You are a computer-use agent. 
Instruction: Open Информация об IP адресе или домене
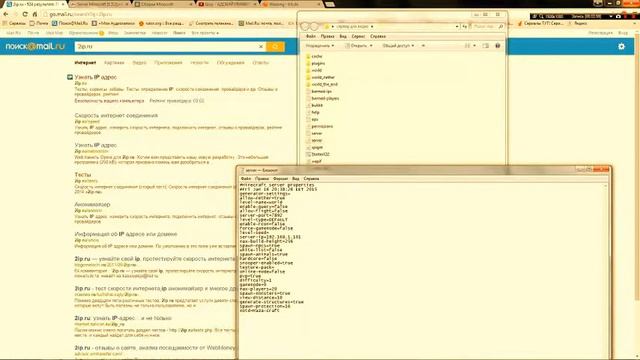(126, 234)
